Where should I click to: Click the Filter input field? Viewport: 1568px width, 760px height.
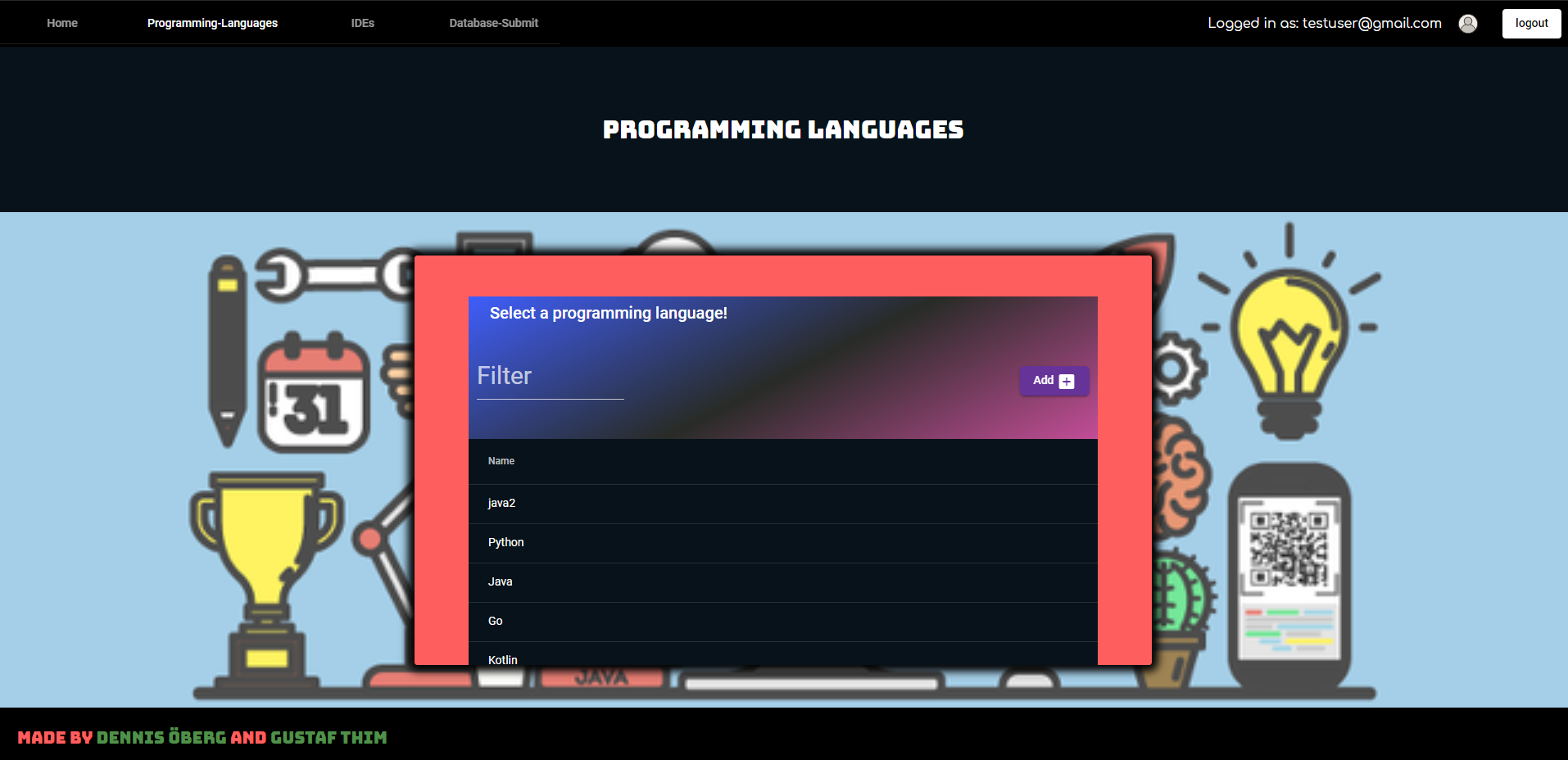point(549,377)
